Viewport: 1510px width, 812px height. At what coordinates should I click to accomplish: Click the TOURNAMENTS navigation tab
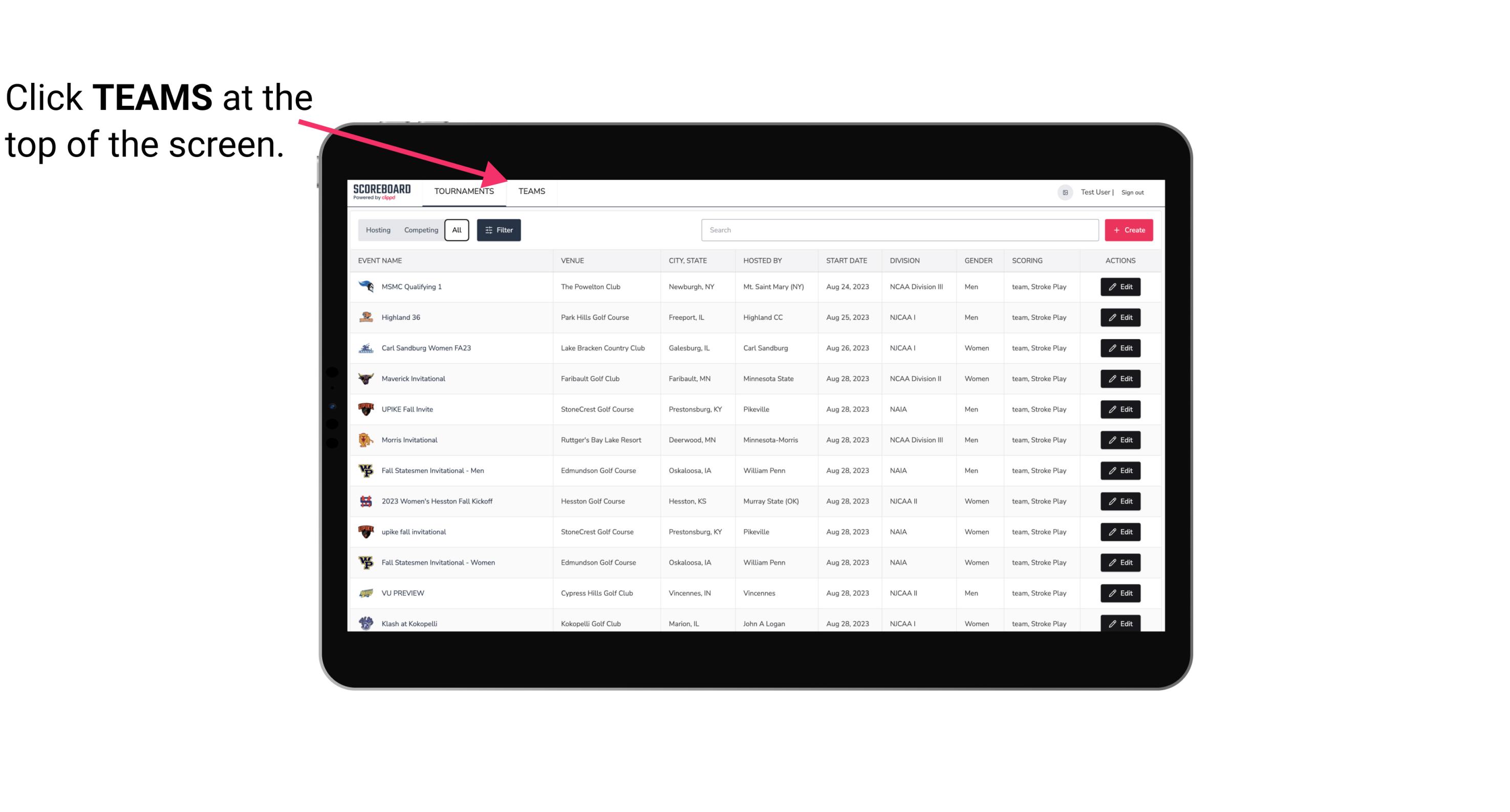pyautogui.click(x=464, y=191)
